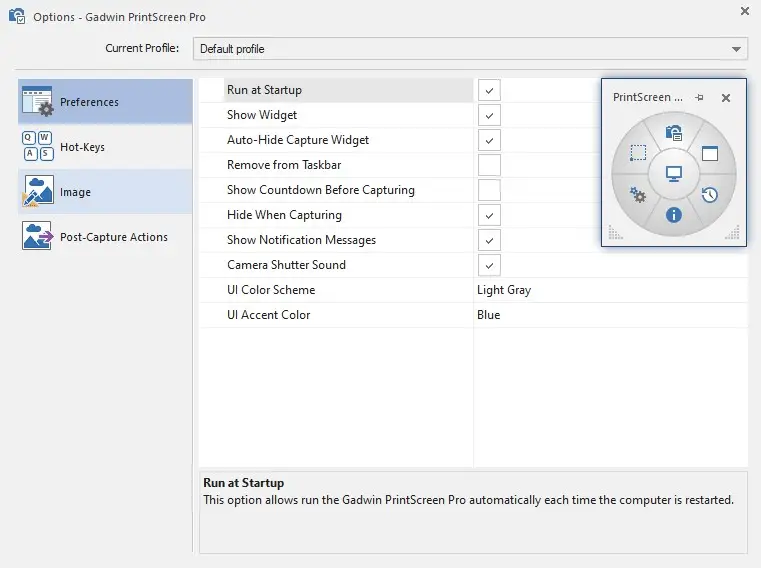Open the Current Profile dropdown arrow

point(736,49)
